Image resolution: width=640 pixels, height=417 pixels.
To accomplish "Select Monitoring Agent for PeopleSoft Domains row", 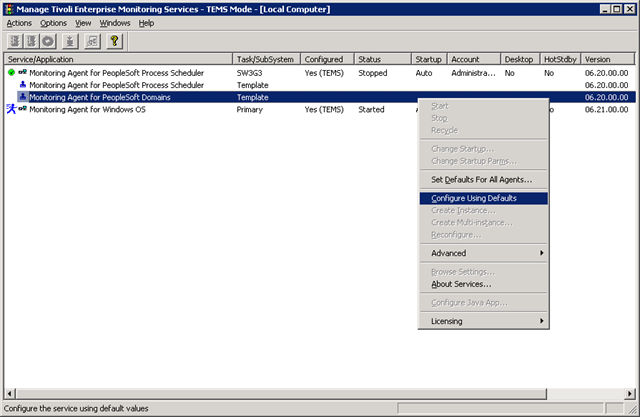I will 320,97.
